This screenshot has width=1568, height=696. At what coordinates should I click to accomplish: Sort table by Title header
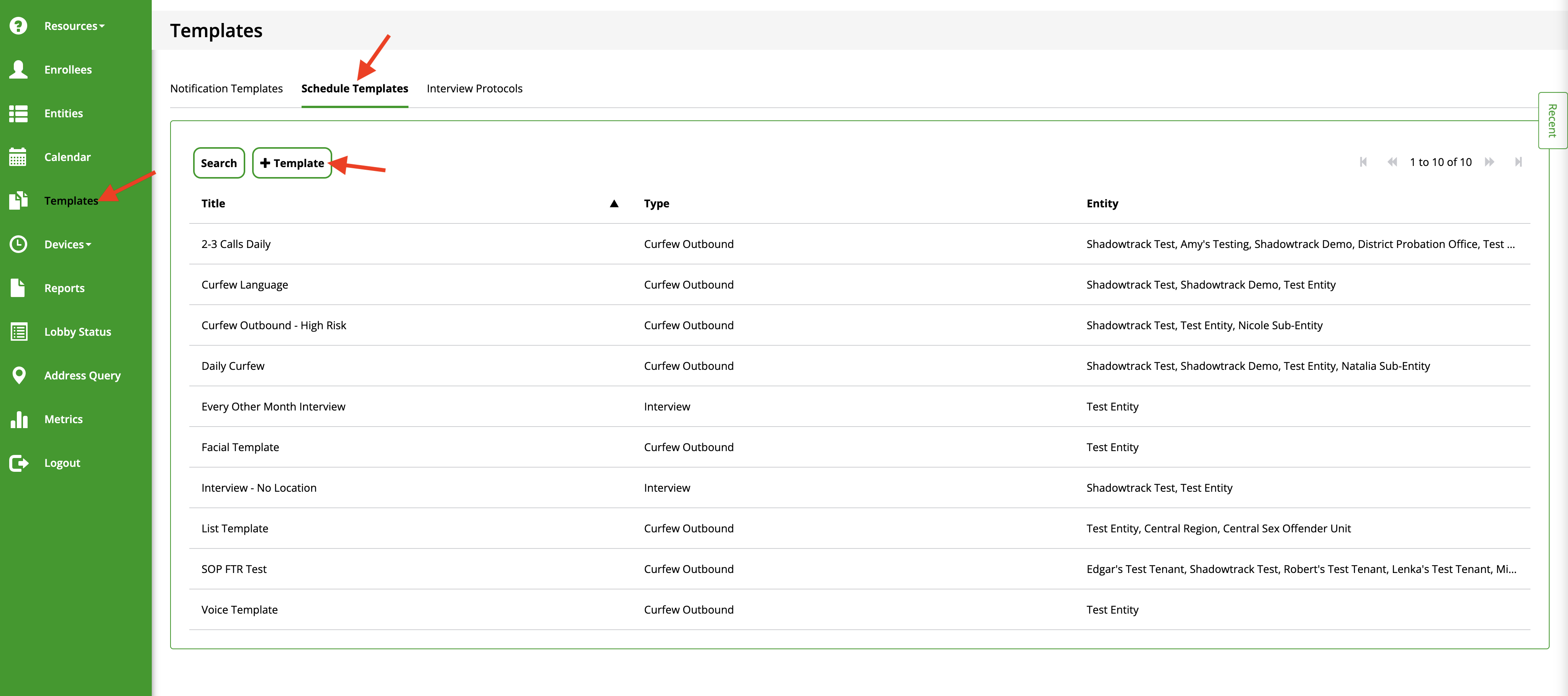pyautogui.click(x=213, y=204)
